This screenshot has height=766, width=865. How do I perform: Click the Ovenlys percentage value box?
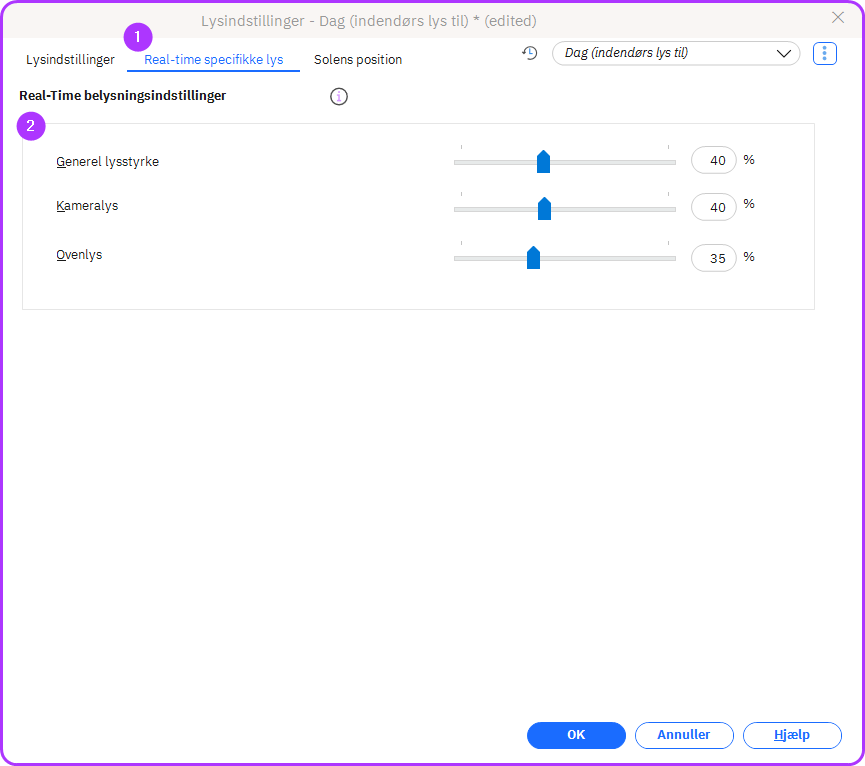[714, 258]
